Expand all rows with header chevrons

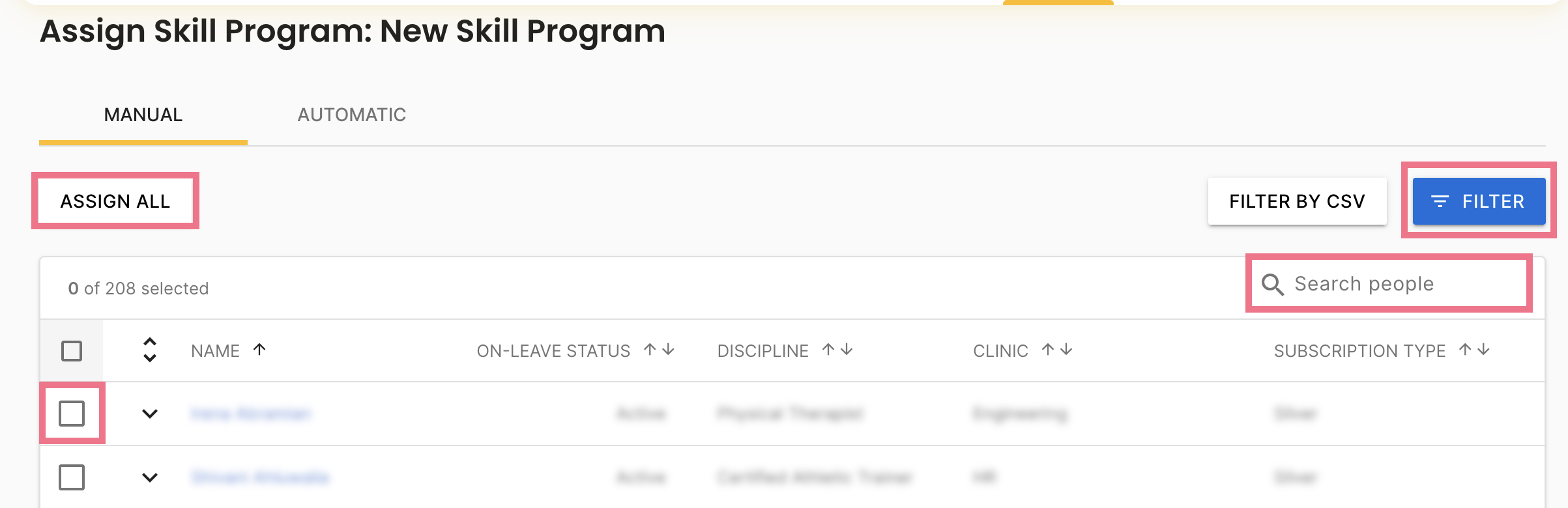[150, 350]
